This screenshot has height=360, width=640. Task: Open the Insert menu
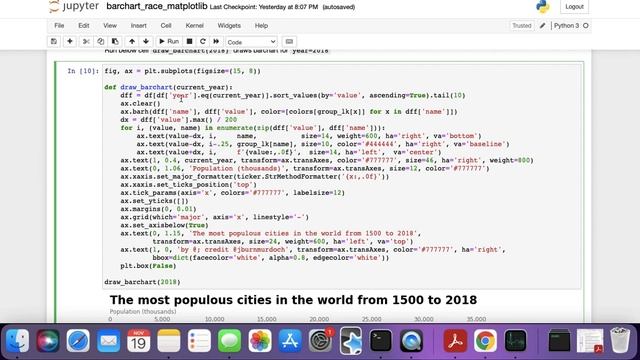138,25
